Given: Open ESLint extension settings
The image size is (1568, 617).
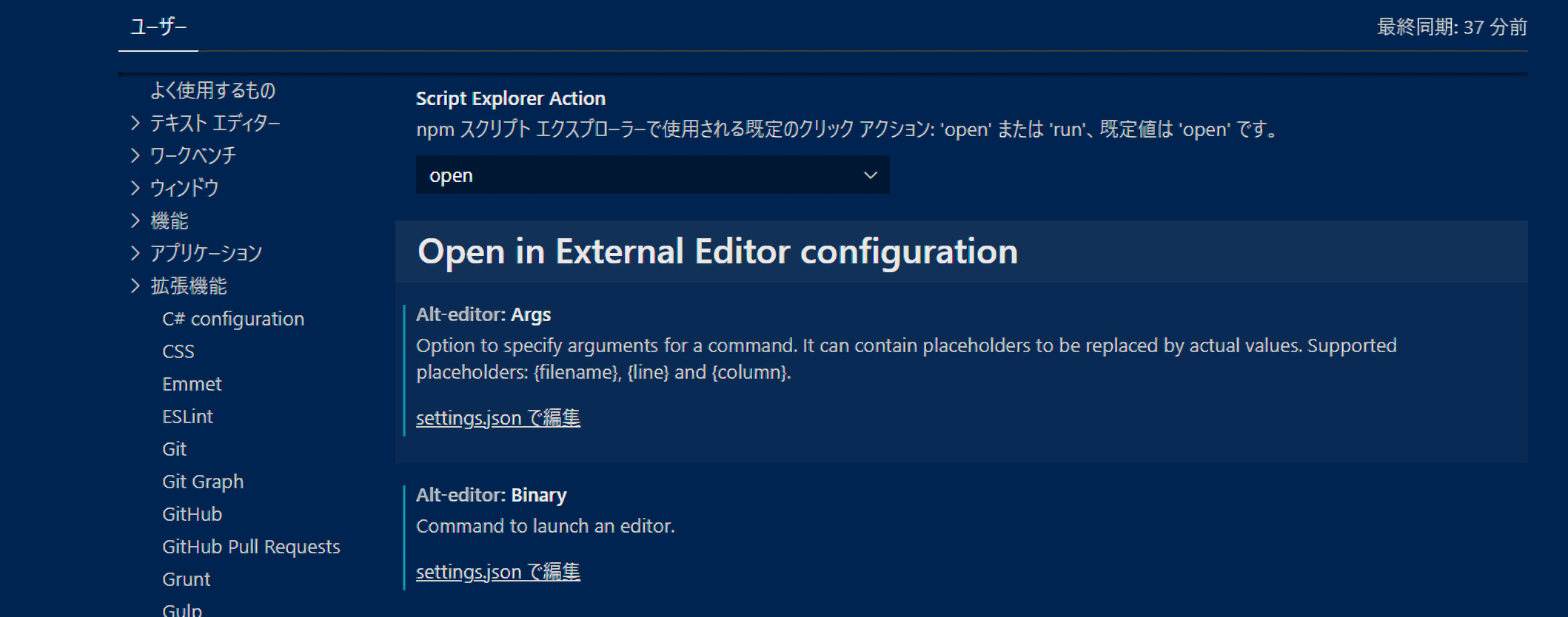Looking at the screenshot, I should tap(187, 417).
